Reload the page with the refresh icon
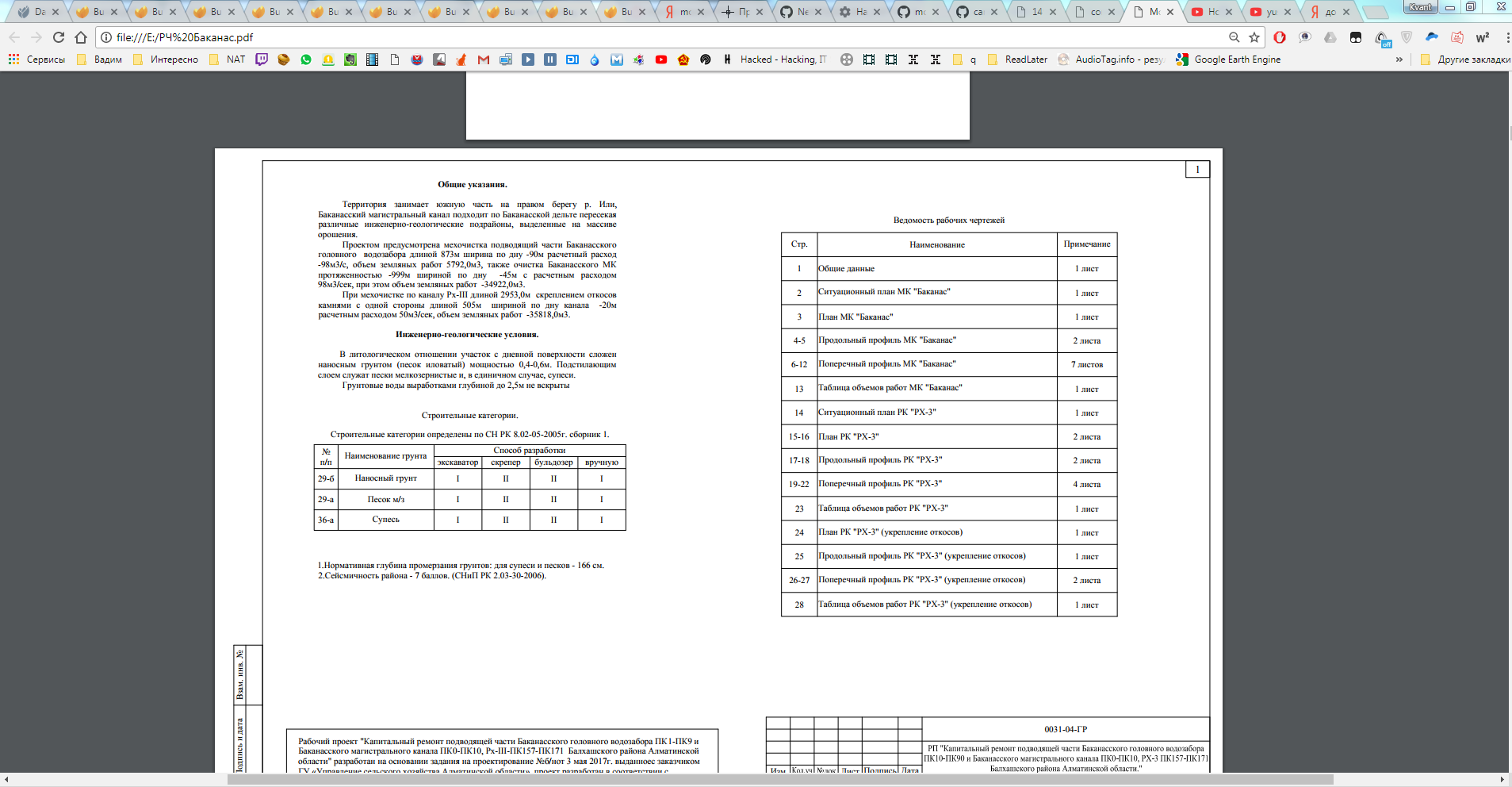The width and height of the screenshot is (1512, 787). [x=59, y=37]
